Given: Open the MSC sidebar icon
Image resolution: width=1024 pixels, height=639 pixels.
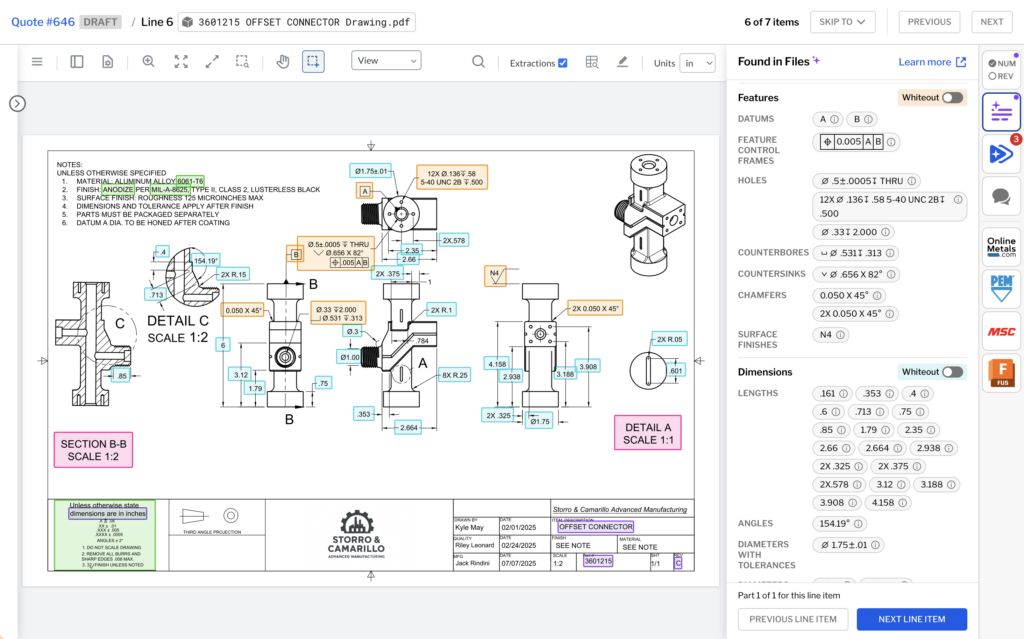Looking at the screenshot, I should point(1001,332).
